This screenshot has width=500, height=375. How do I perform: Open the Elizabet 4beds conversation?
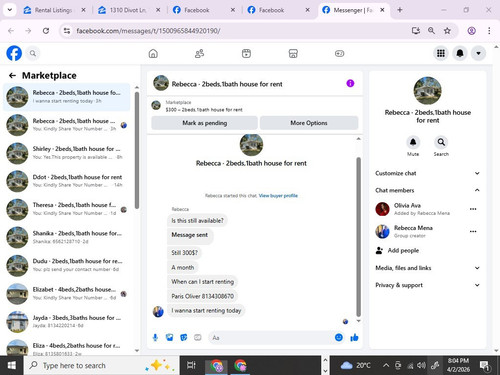pyautogui.click(x=67, y=293)
